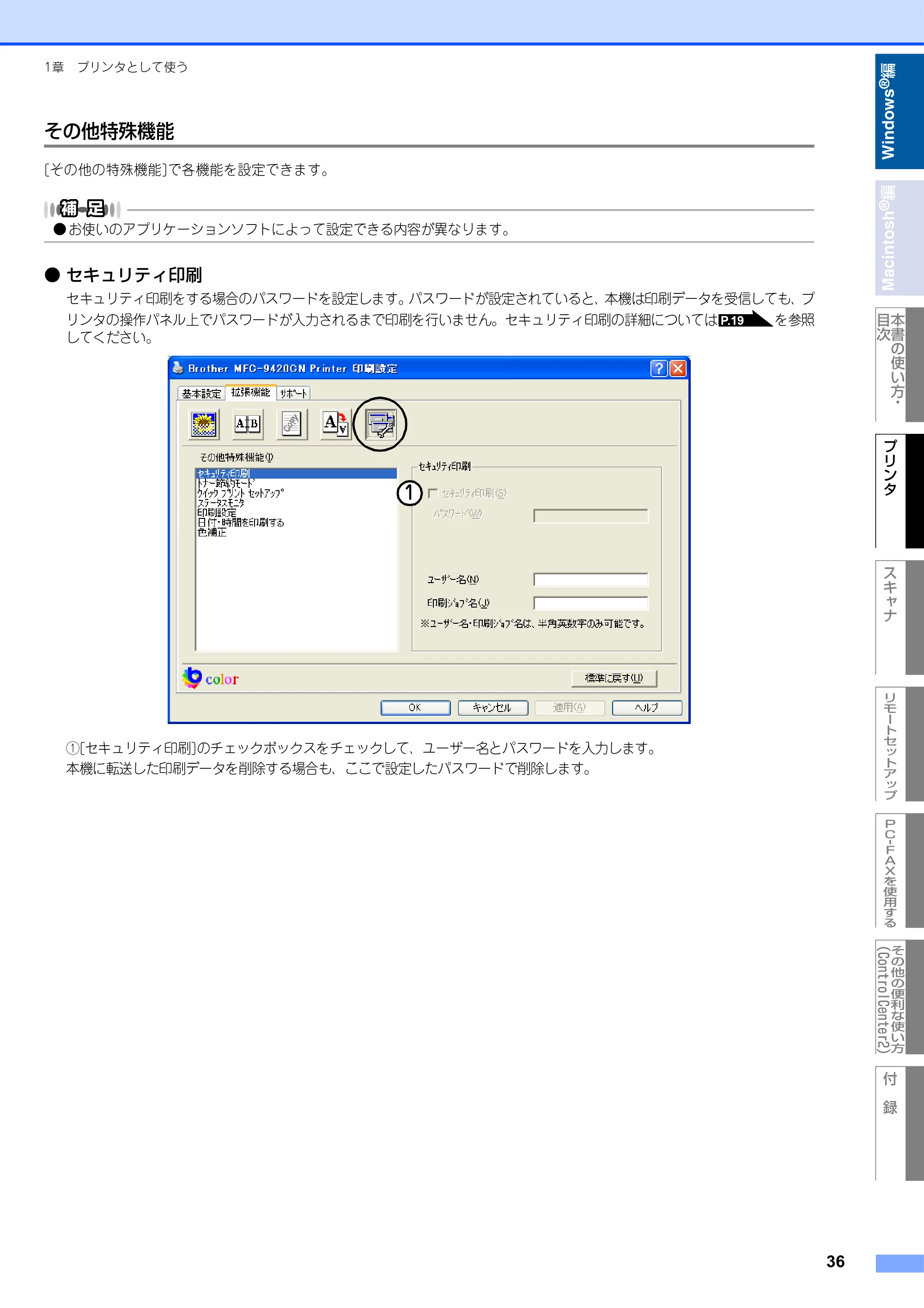Open the Macintosh編 side tab
924x1308 pixels.
point(899,238)
